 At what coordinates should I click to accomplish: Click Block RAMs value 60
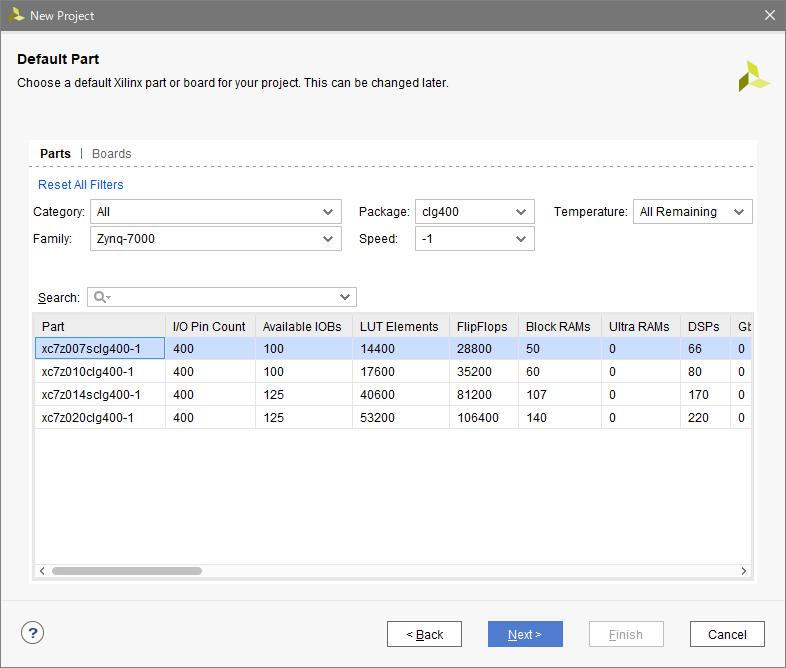point(532,371)
